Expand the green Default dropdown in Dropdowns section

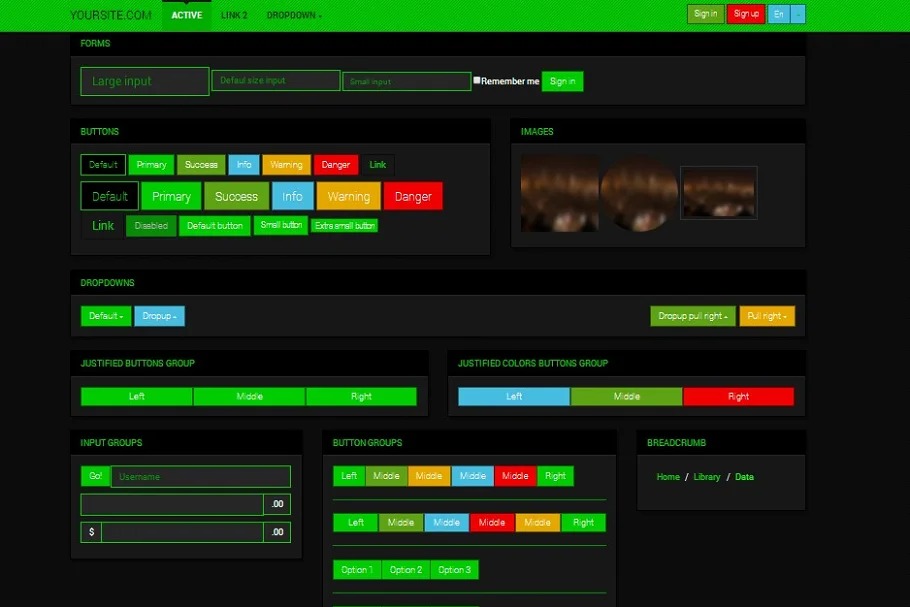[105, 316]
